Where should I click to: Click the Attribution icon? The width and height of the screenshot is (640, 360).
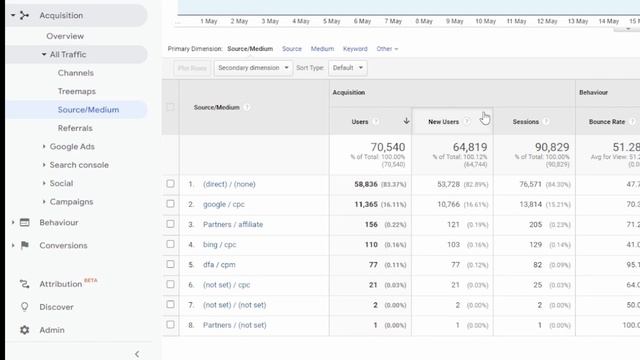24,284
